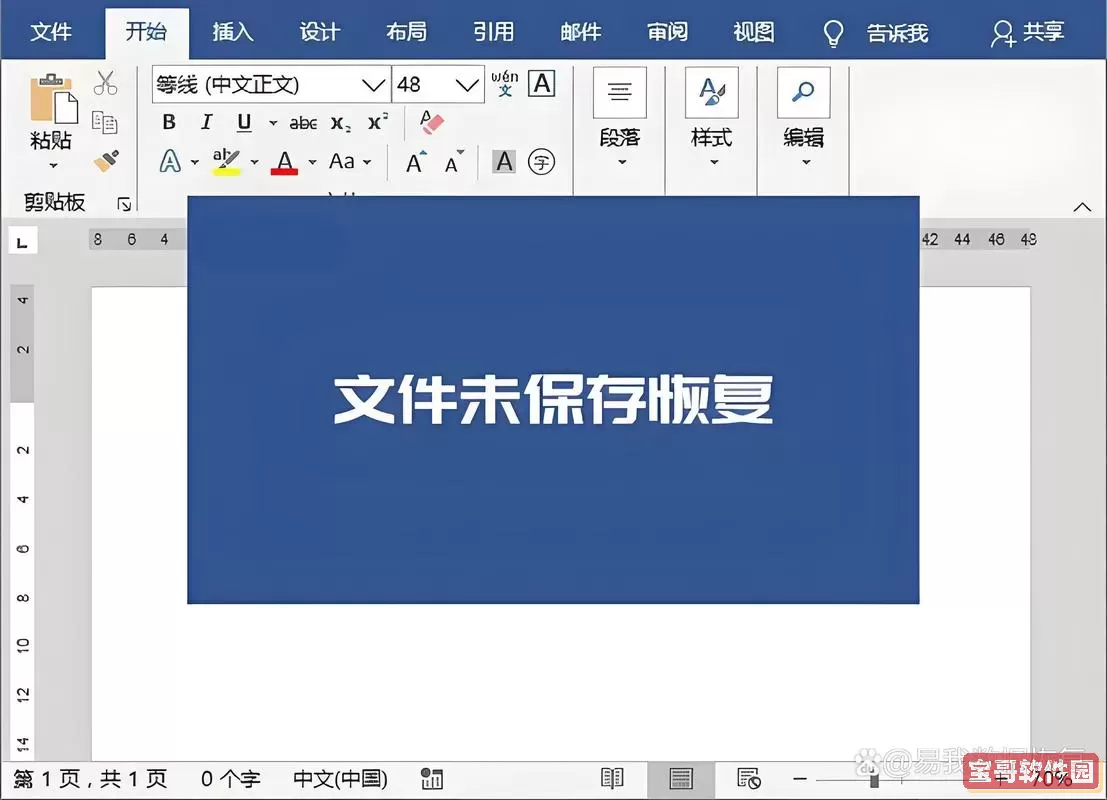Toggle strikethrough abc formatting
The image size is (1107, 800).
(304, 123)
